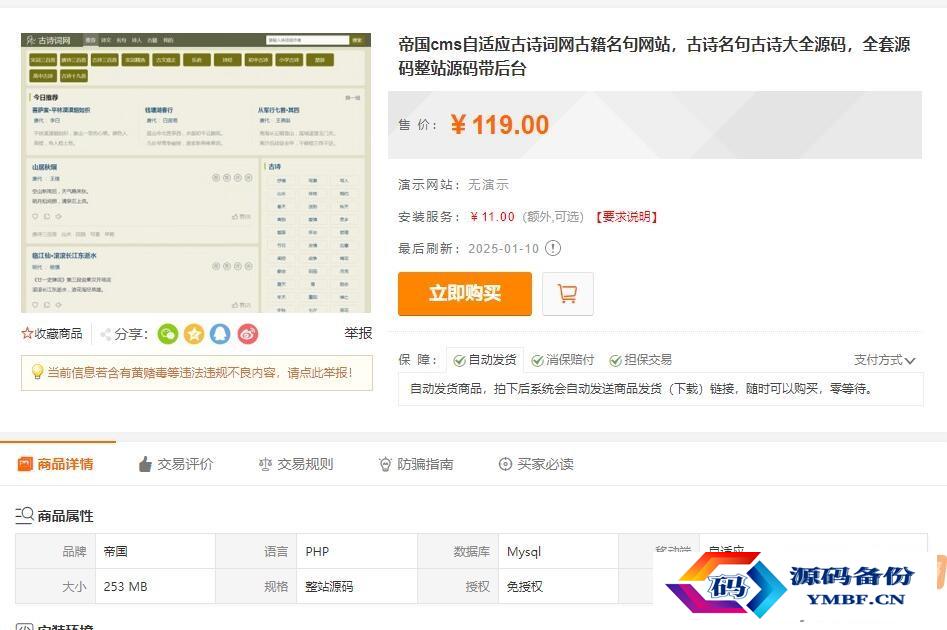
Task: Click the 举报 report link
Action: pos(358,333)
